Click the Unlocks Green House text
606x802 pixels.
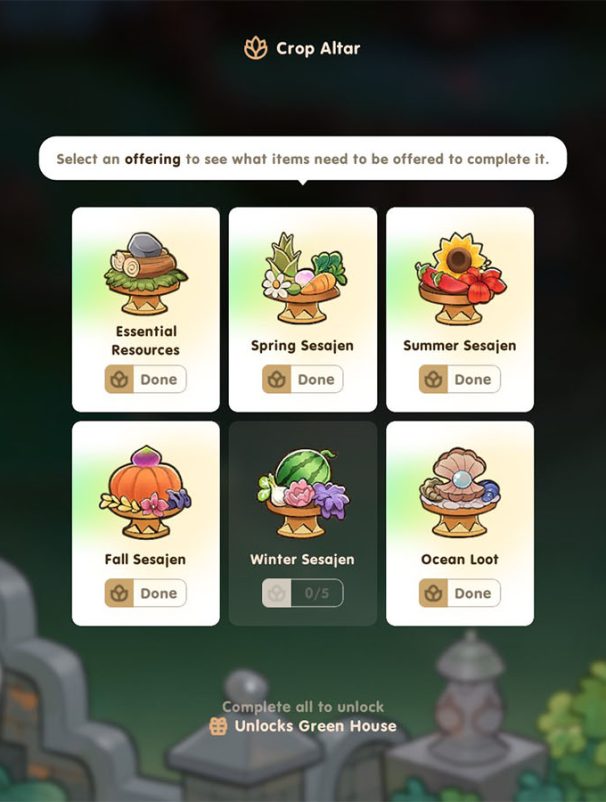click(x=316, y=726)
